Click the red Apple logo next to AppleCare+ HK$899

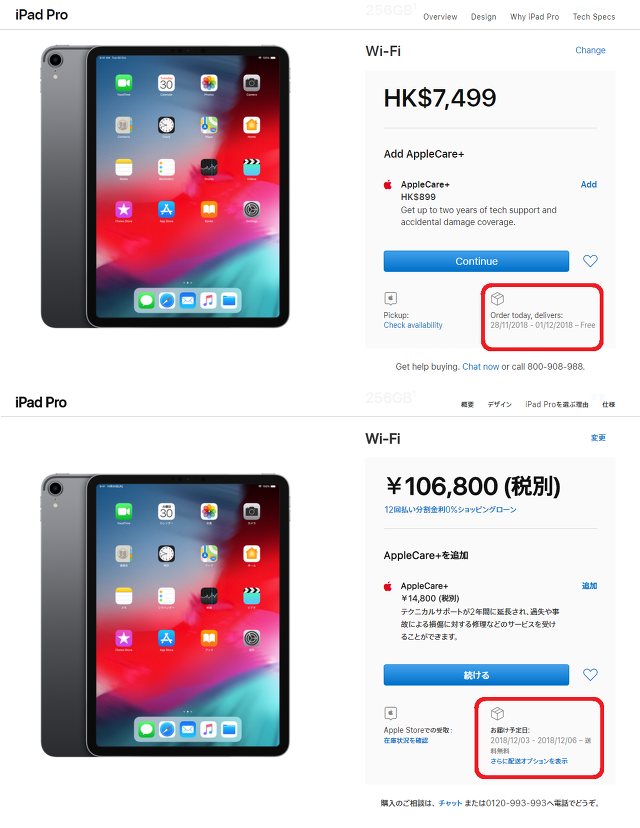(388, 184)
